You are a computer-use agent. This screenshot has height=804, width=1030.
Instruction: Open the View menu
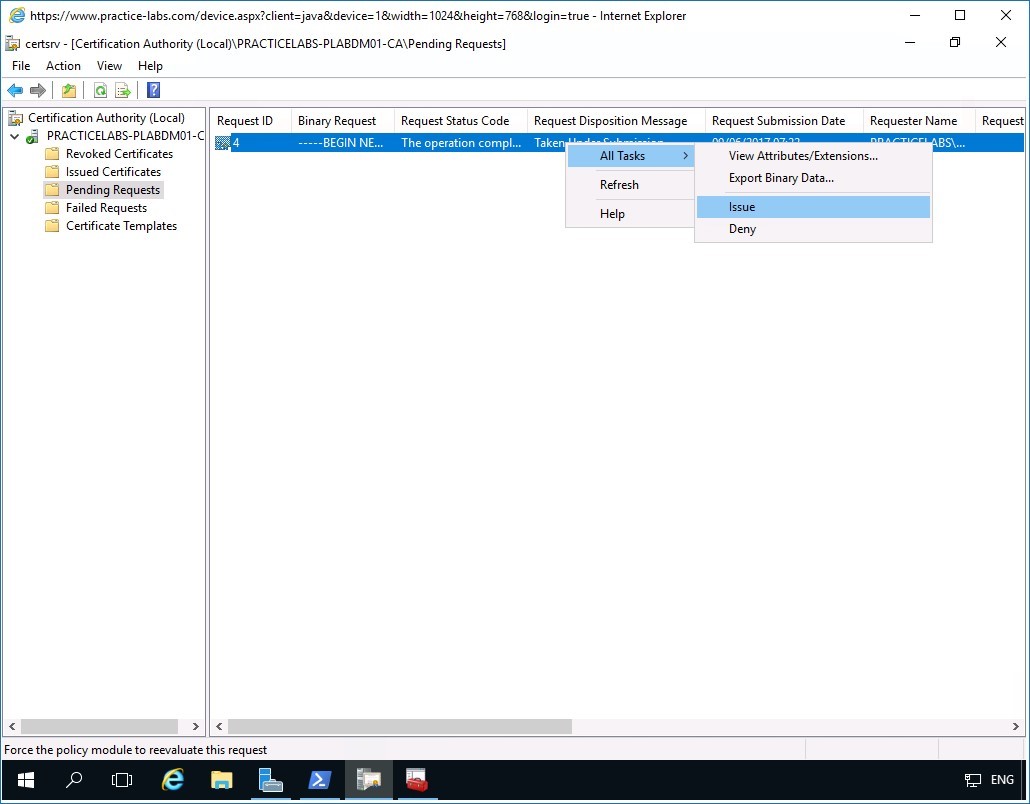[x=109, y=65]
